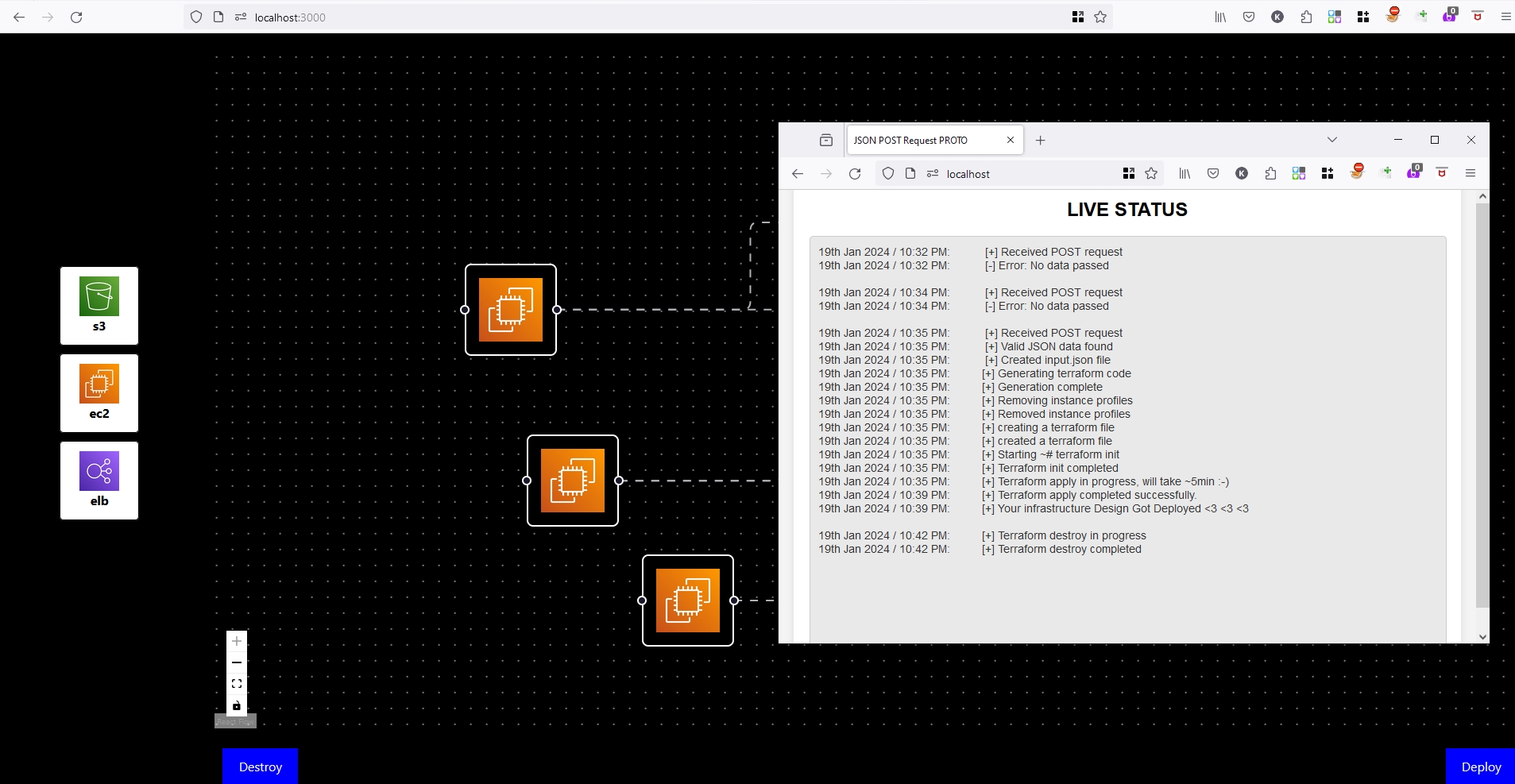Select the s3 bucket node in sidebar
This screenshot has width=1515, height=784.
point(99,305)
